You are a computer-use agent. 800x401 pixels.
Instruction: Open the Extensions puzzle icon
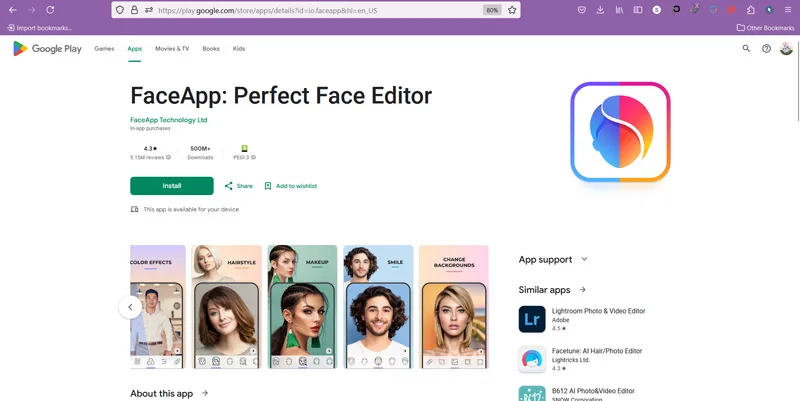click(751, 10)
